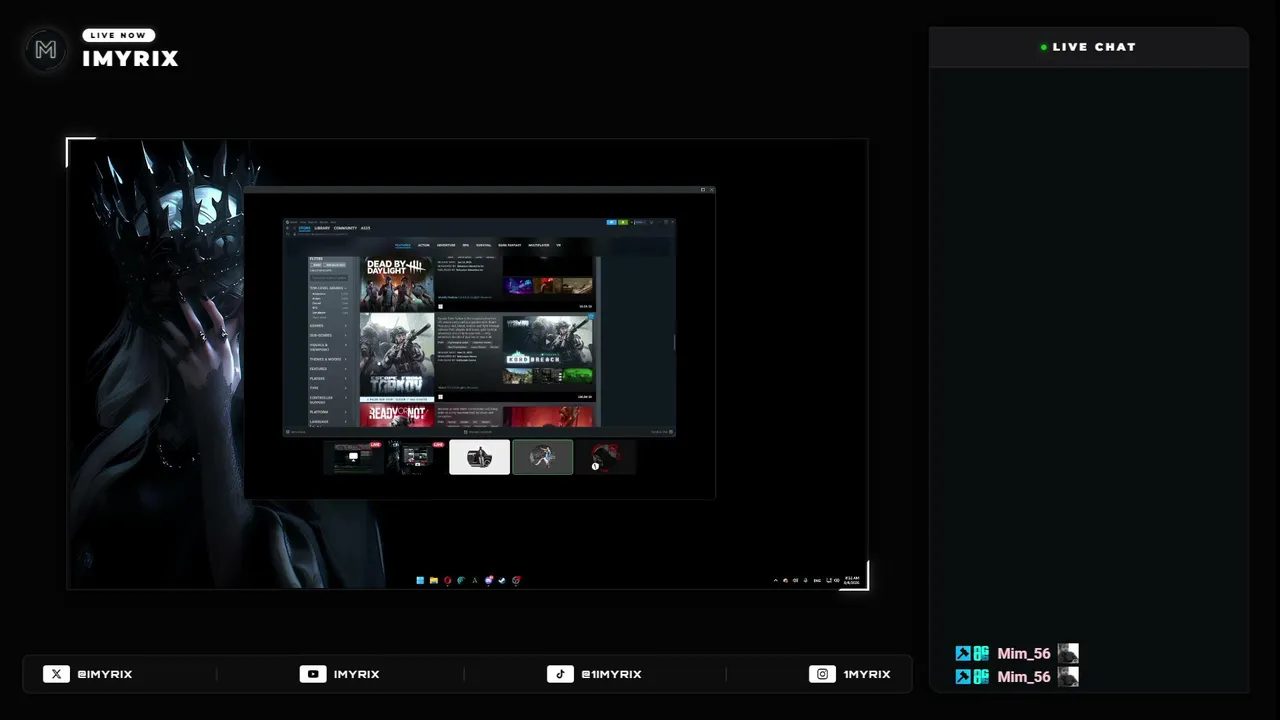
Task: Click the YouTube logo icon
Action: [313, 674]
